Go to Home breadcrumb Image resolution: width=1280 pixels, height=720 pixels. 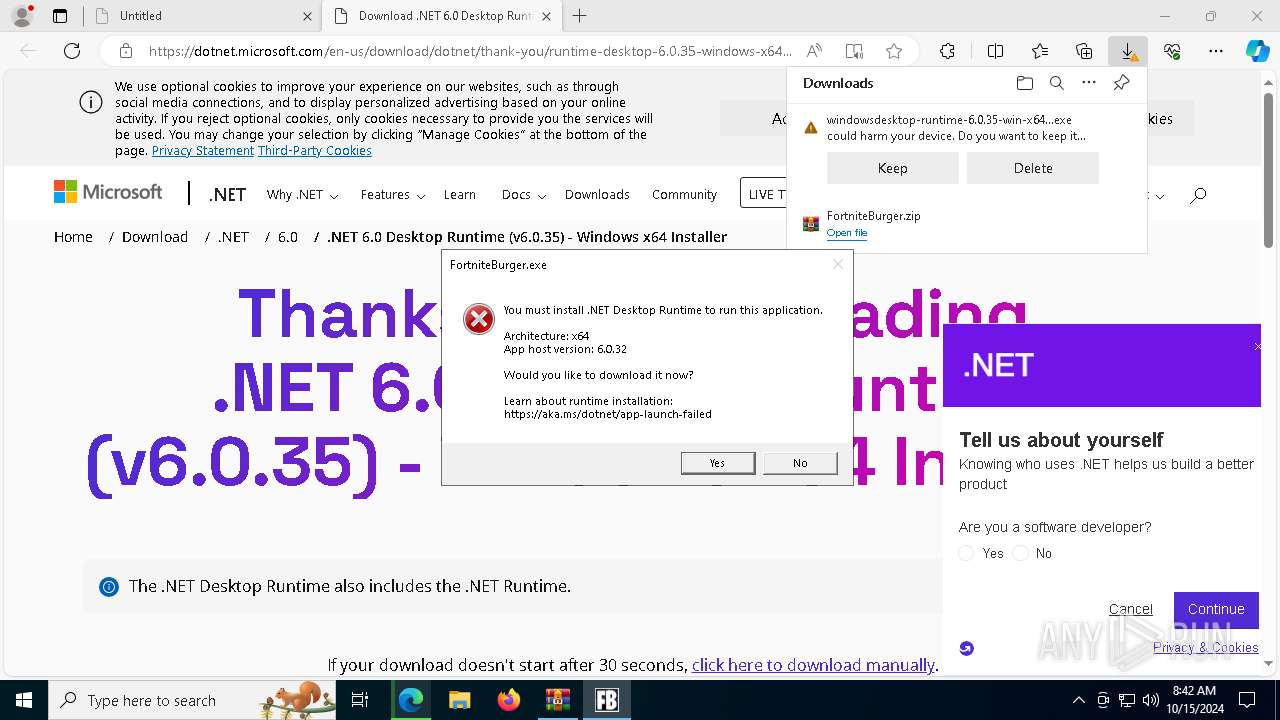tap(73, 237)
